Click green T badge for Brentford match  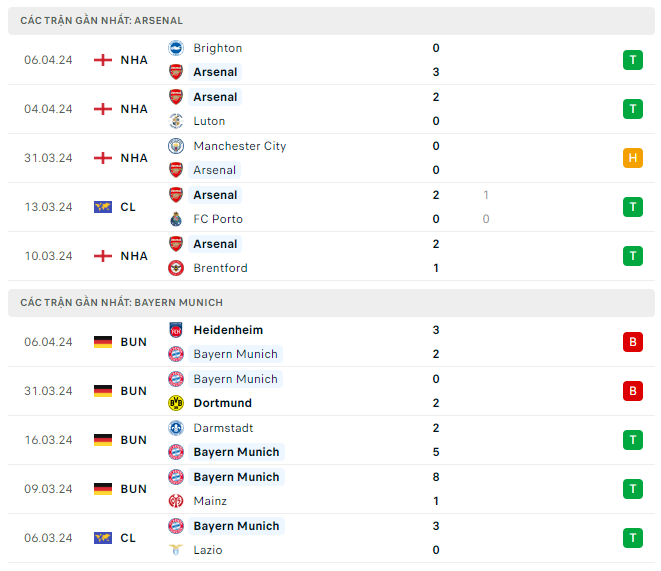(632, 256)
